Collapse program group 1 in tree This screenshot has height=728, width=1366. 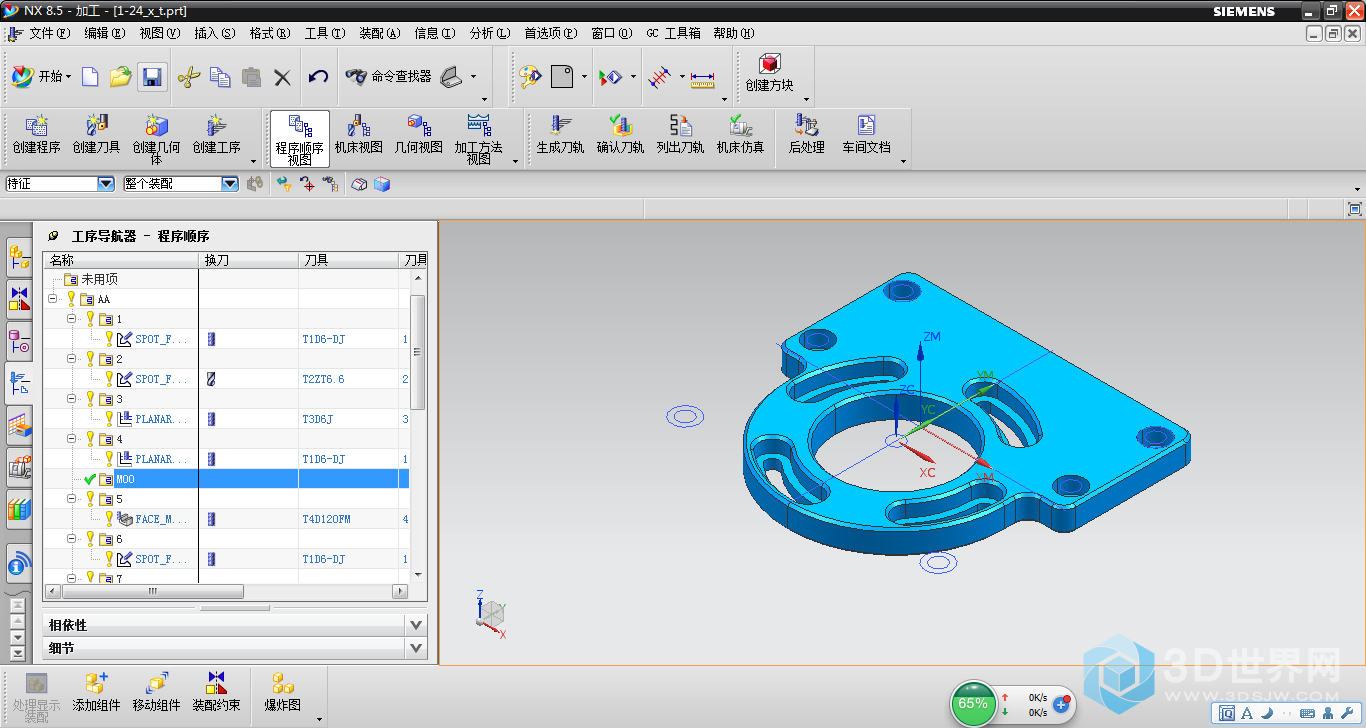point(72,319)
